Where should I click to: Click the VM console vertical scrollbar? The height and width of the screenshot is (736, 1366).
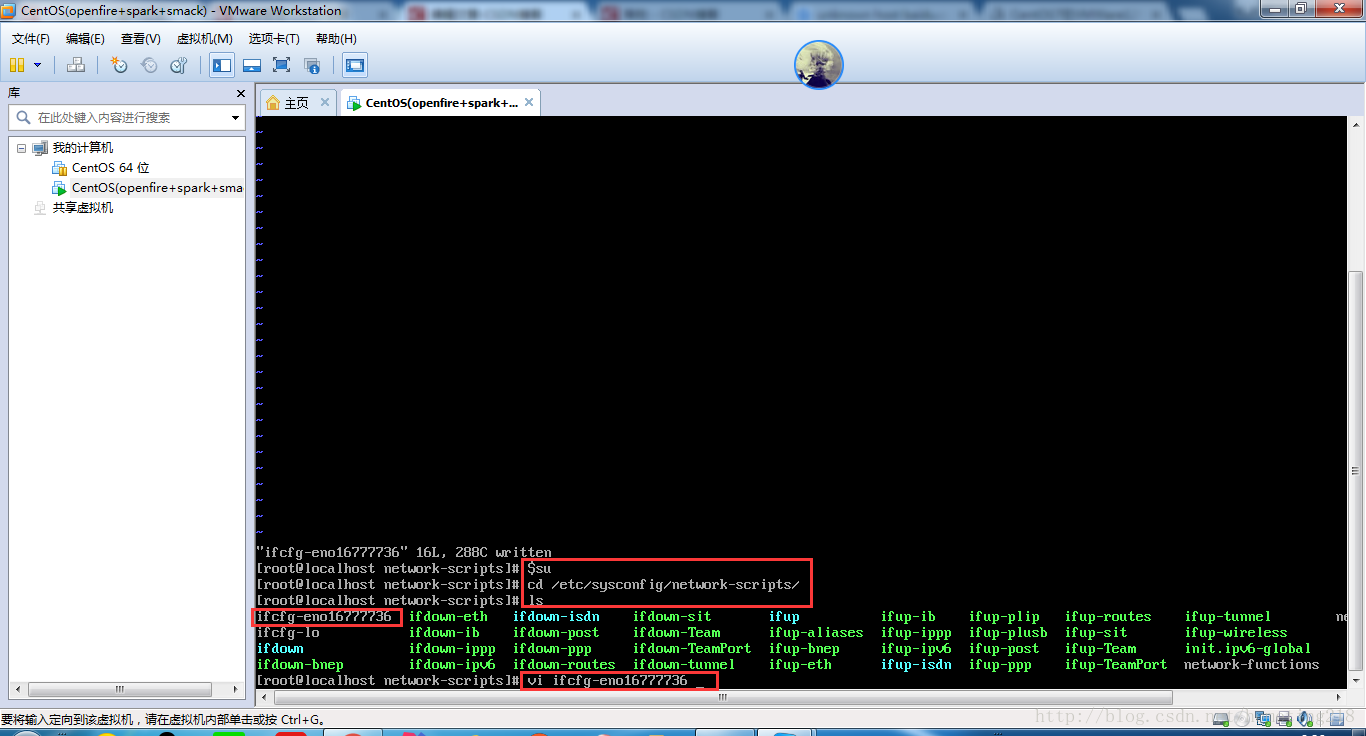(x=1356, y=469)
